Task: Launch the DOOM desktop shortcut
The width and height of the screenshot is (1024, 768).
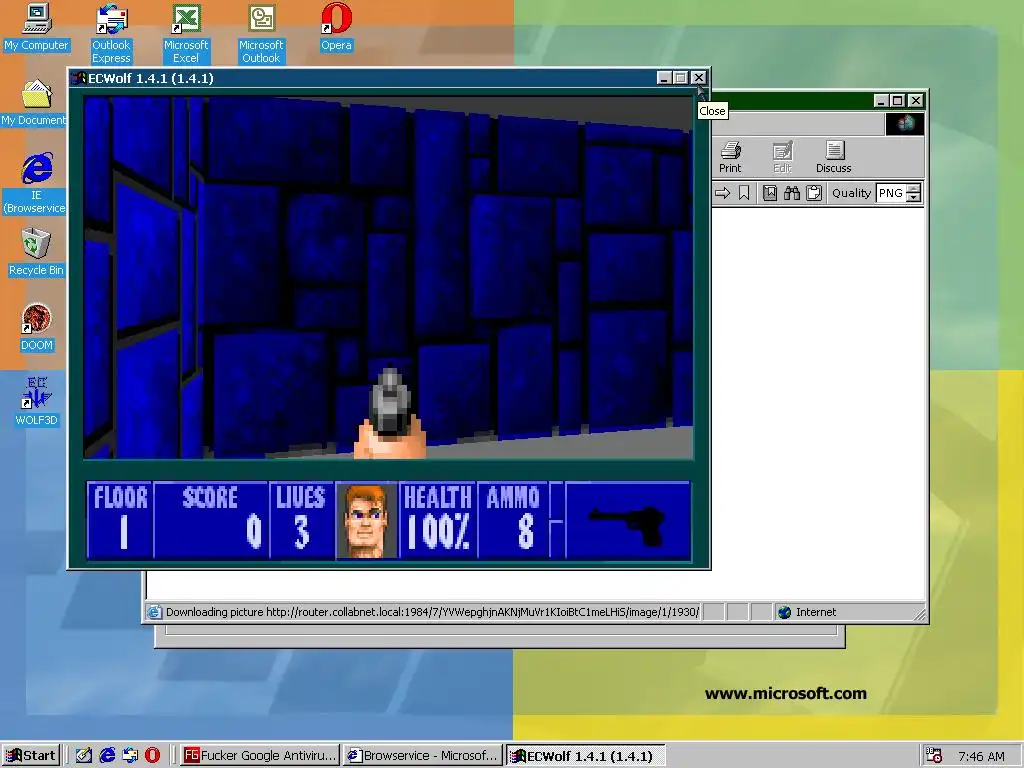Action: point(37,327)
